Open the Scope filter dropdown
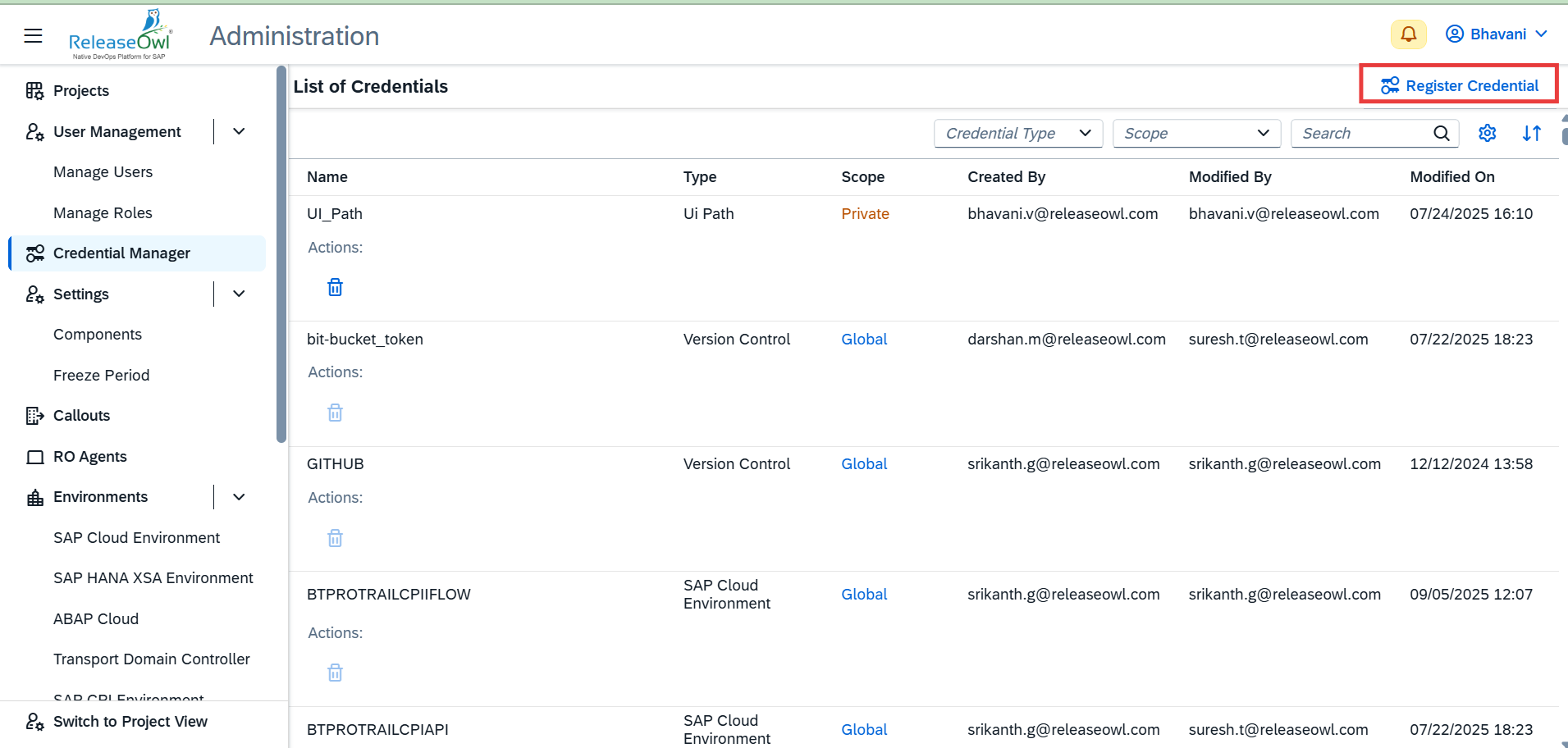 pyautogui.click(x=1195, y=133)
